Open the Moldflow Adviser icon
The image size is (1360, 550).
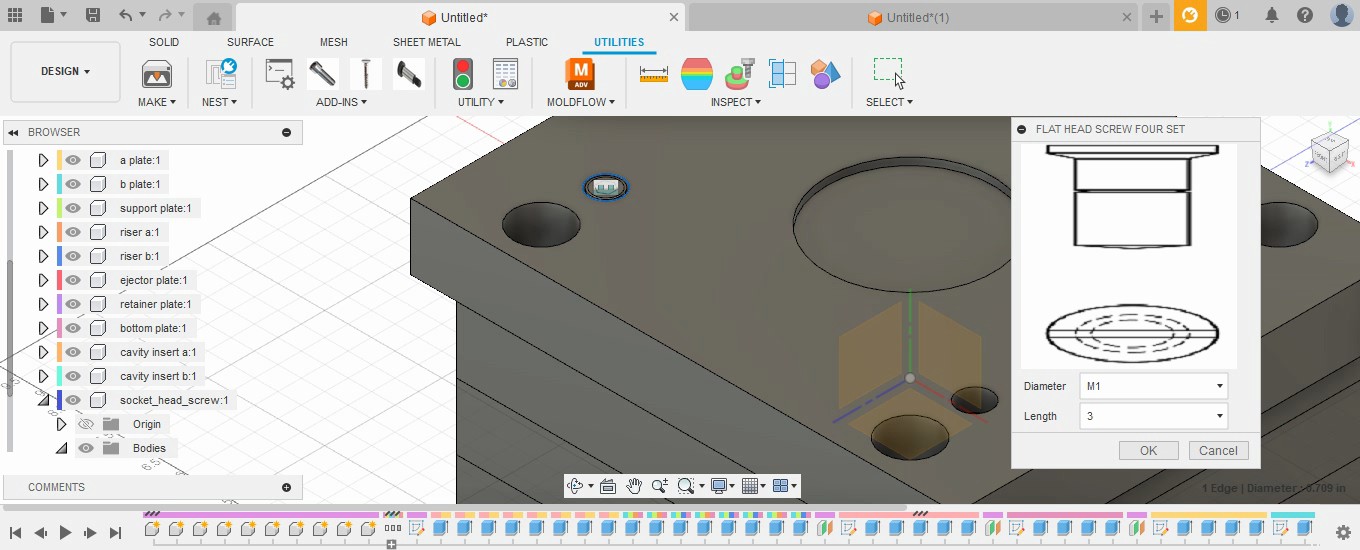(580, 74)
